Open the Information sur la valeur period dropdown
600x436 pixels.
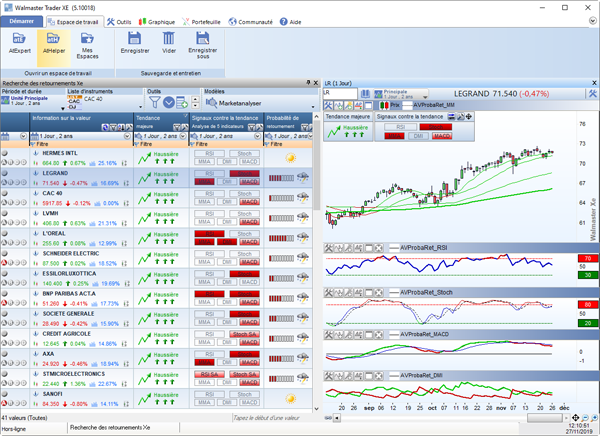click(127, 136)
